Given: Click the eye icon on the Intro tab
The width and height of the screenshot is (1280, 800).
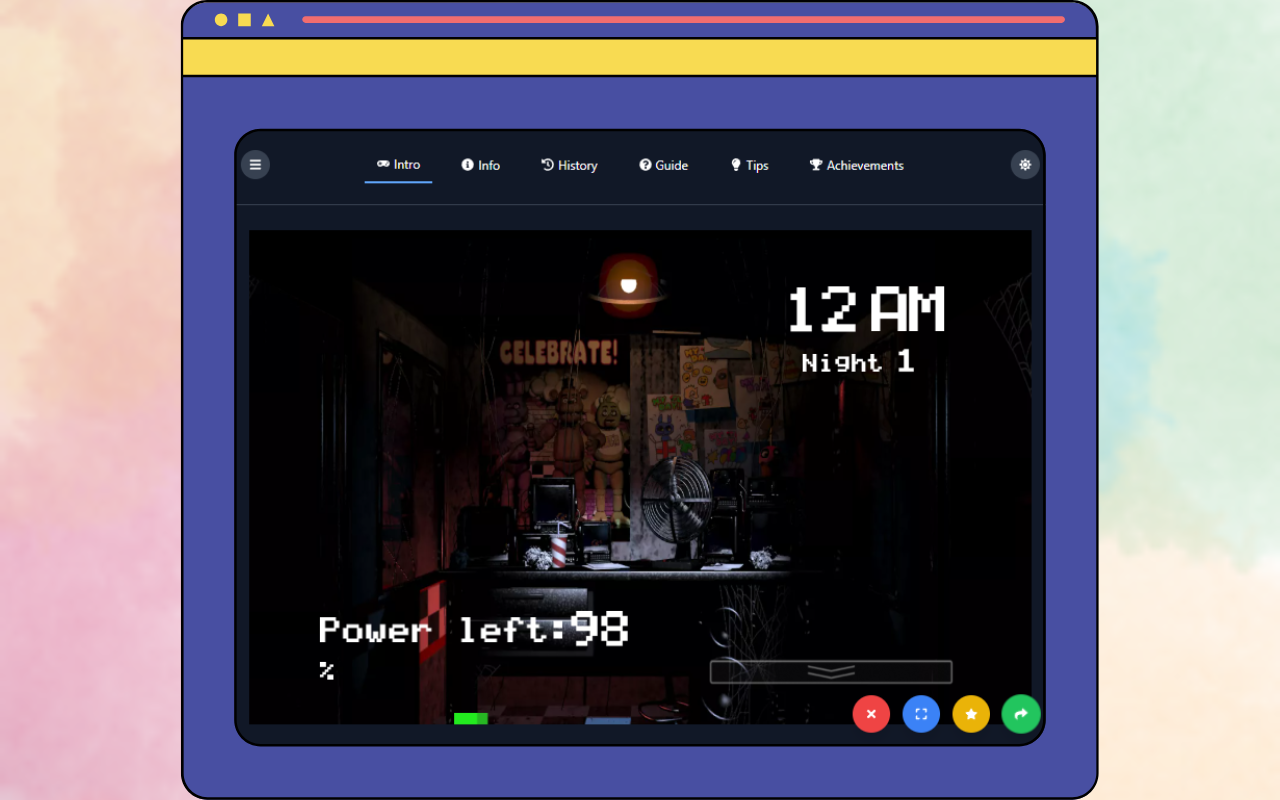Looking at the screenshot, I should click(382, 165).
